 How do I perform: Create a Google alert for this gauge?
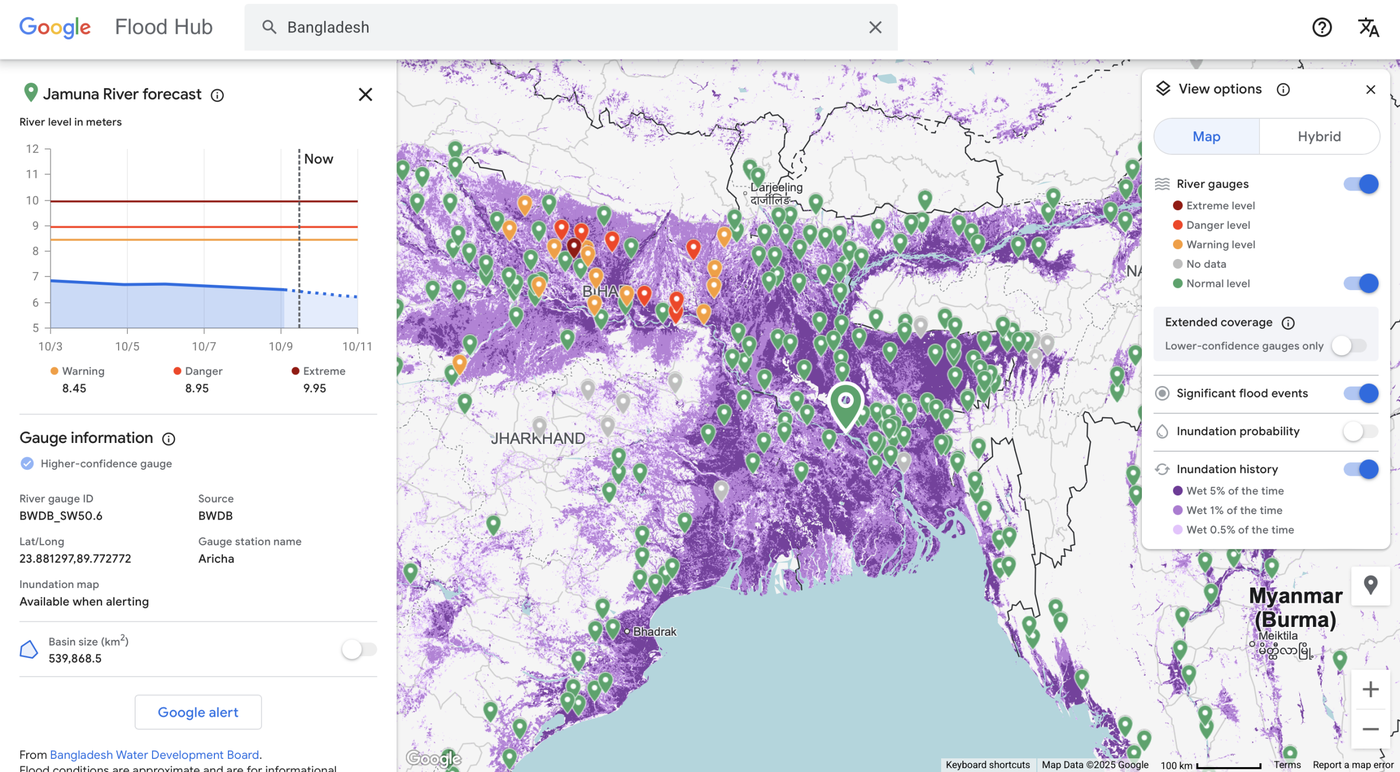[x=198, y=711]
